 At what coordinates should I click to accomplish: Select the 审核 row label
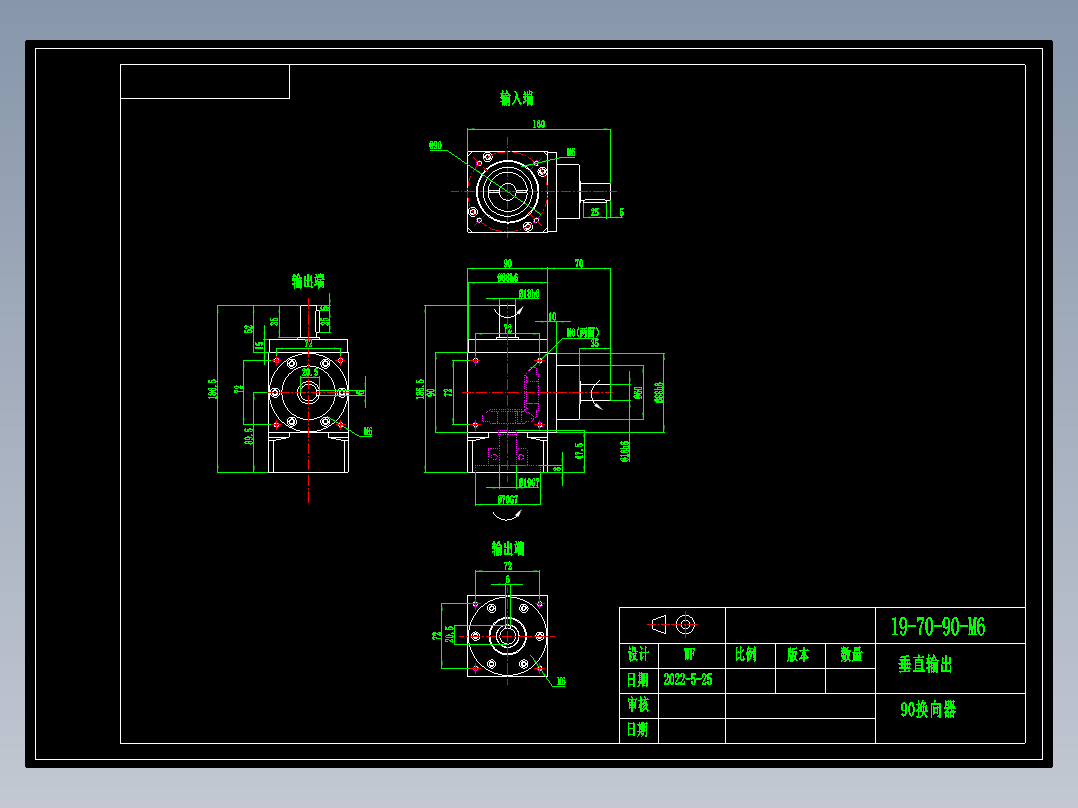[x=639, y=705]
